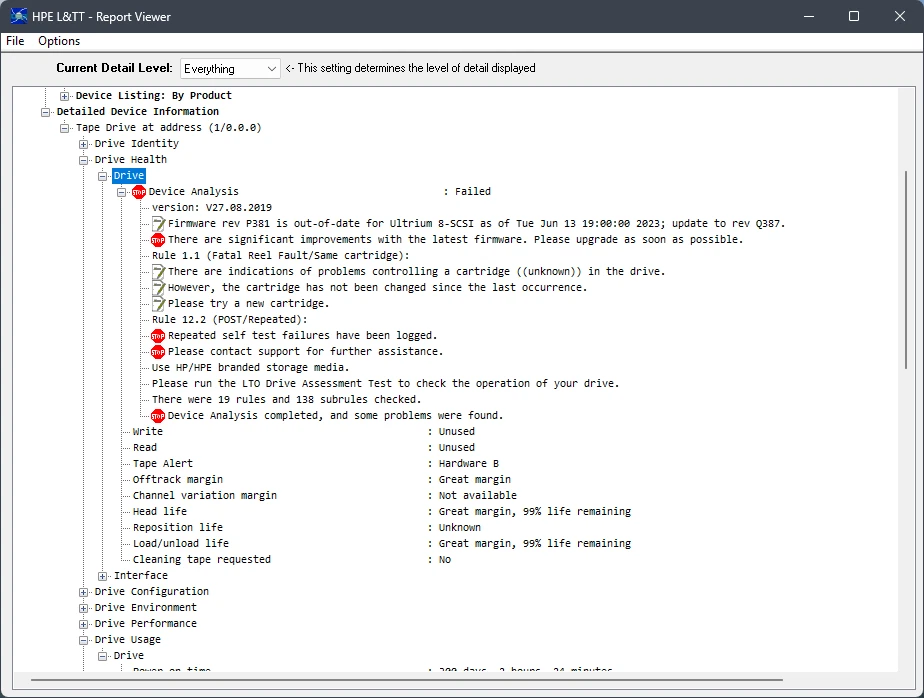Click stop icon beside Repeated self test failures
Viewport: 924px width, 698px height.
tap(158, 335)
